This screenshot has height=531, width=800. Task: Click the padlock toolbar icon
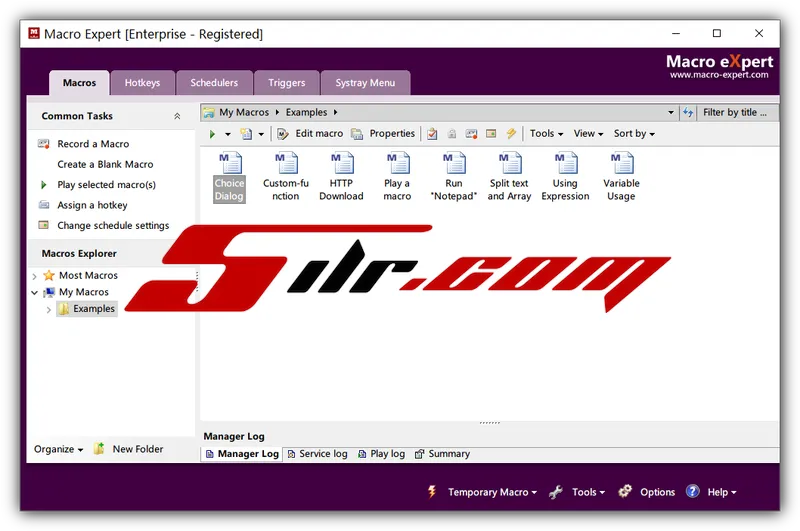[x=452, y=134]
